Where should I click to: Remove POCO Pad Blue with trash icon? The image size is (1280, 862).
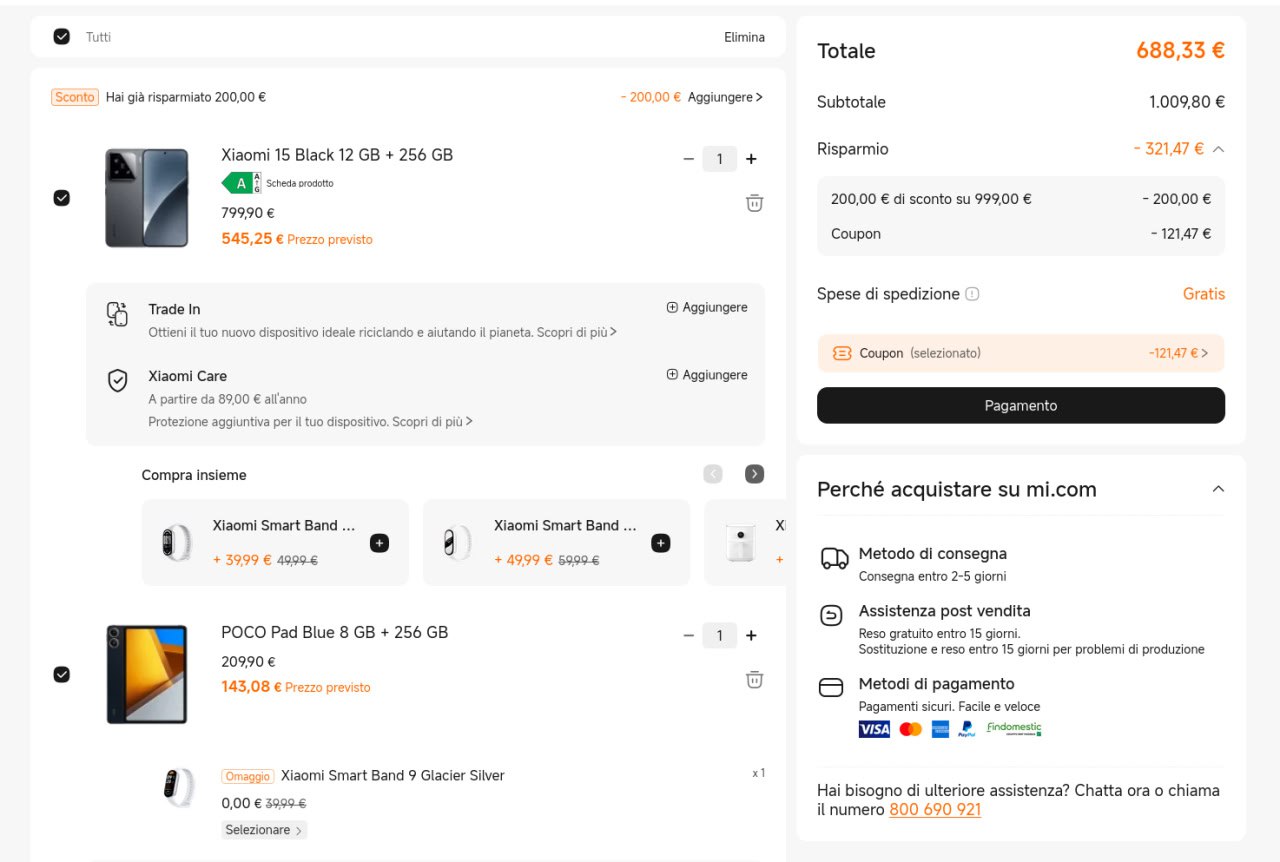pos(754,680)
